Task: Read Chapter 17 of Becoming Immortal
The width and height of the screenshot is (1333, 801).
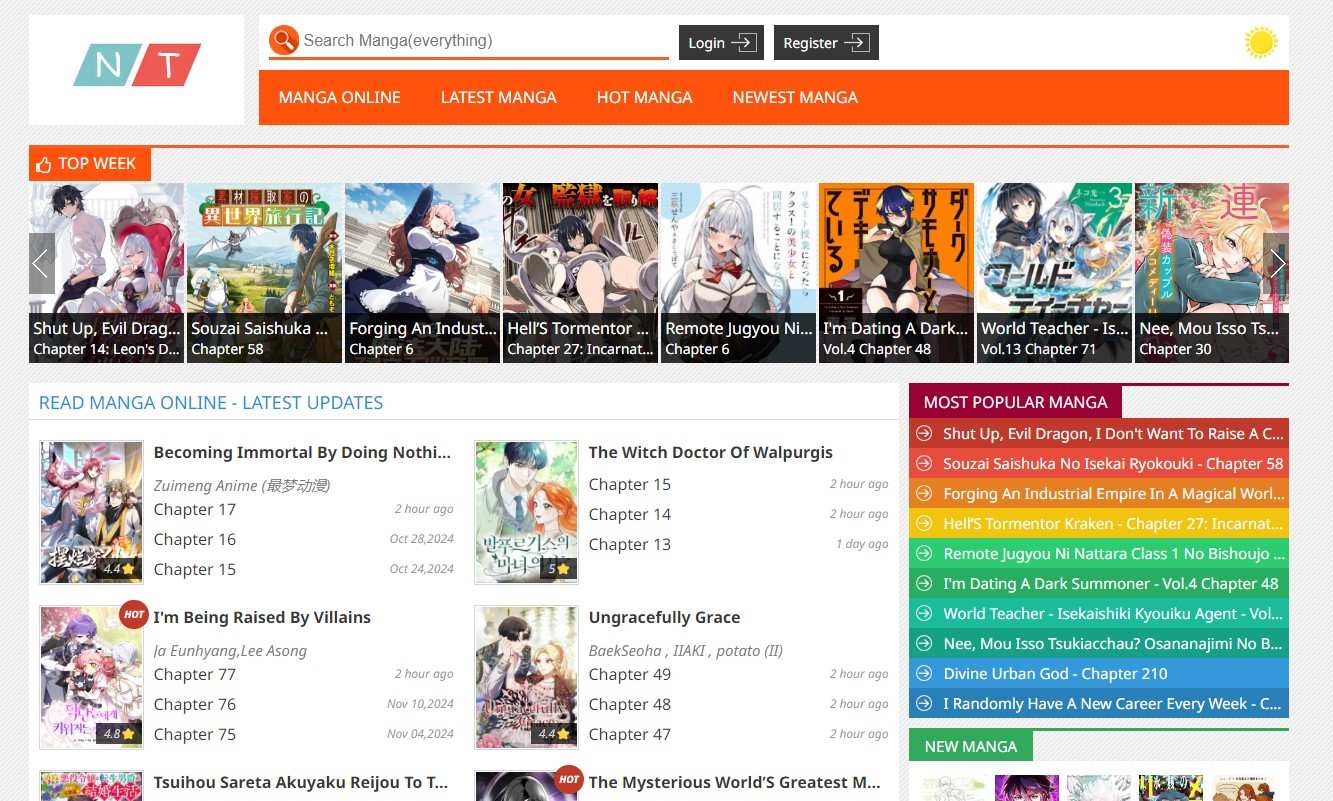Action: pyautogui.click(x=195, y=509)
